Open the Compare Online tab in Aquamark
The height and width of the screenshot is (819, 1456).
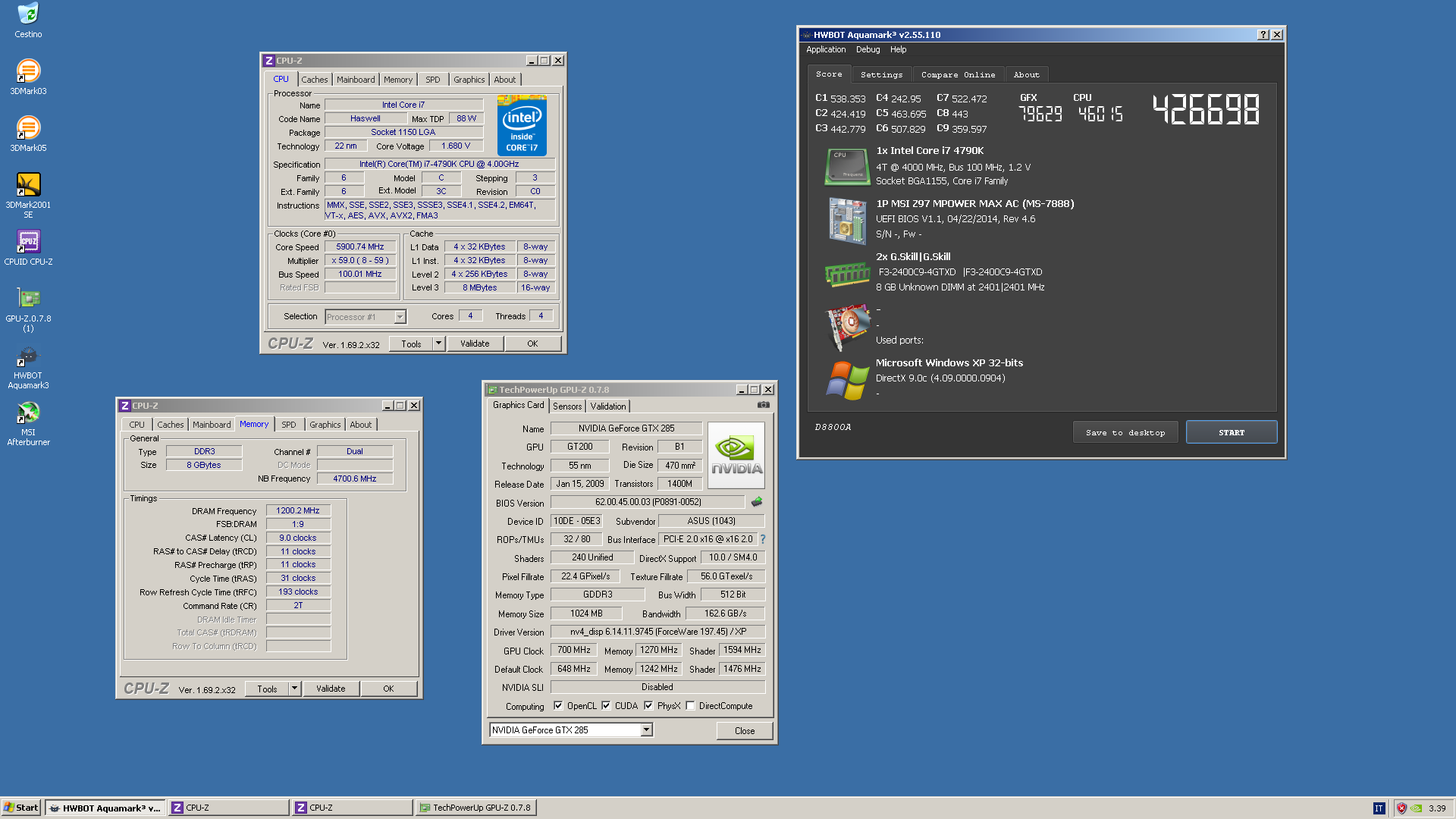[x=958, y=75]
